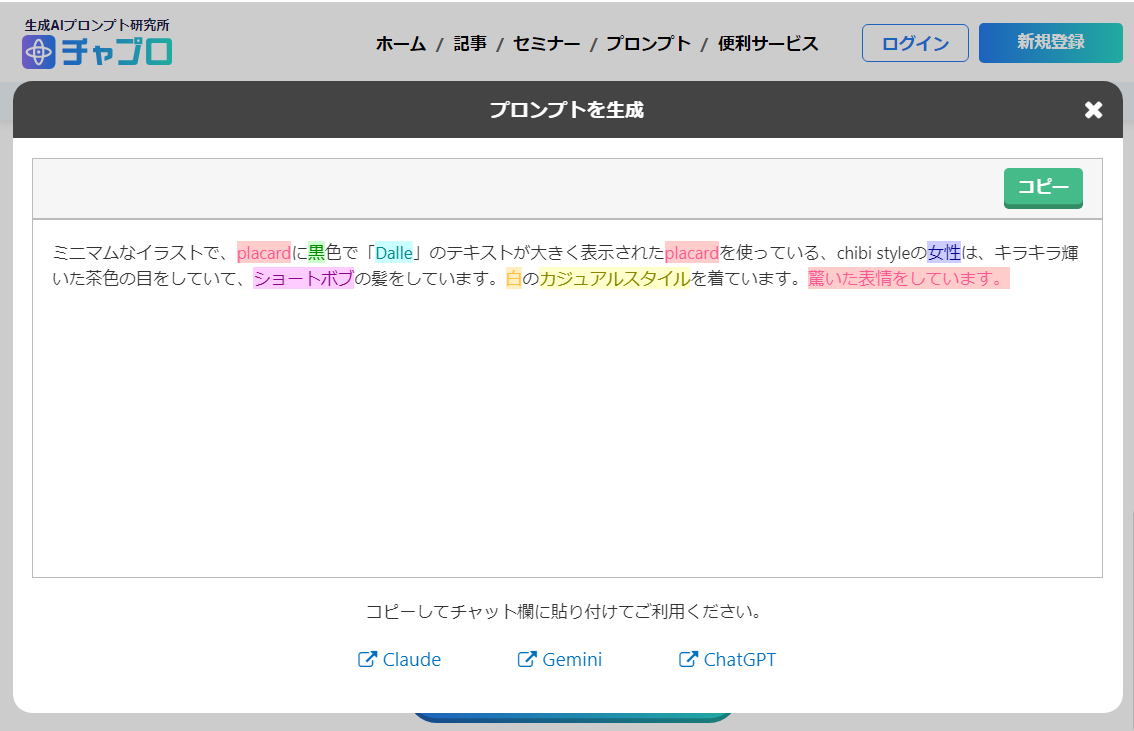The width and height of the screenshot is (1134, 731).
Task: Click the 生成AIプロンプト研究所 tagline
Action: [97, 25]
